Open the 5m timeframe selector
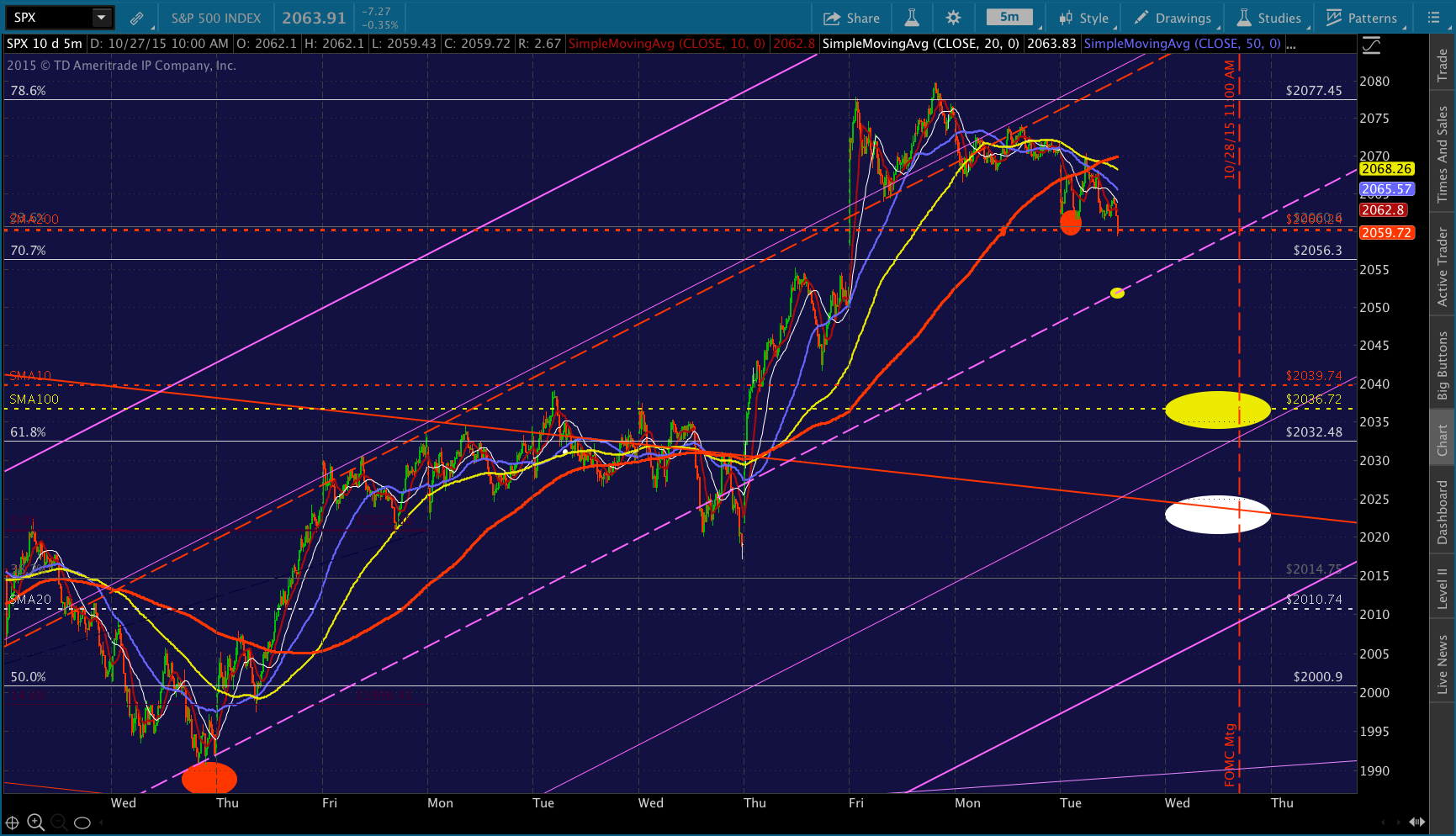The image size is (1456, 836). point(1009,18)
